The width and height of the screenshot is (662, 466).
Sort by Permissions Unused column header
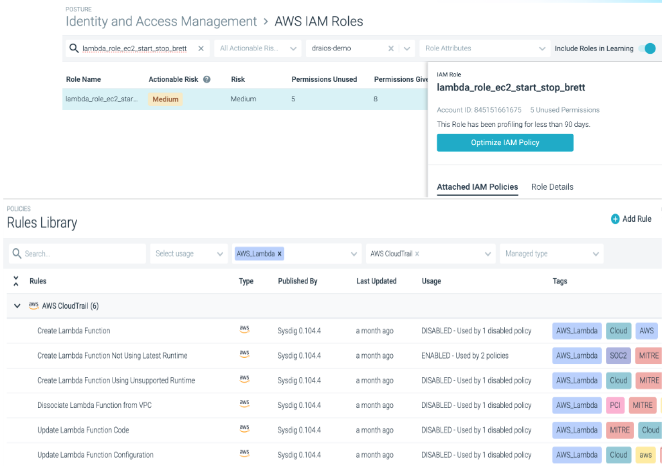click(324, 79)
